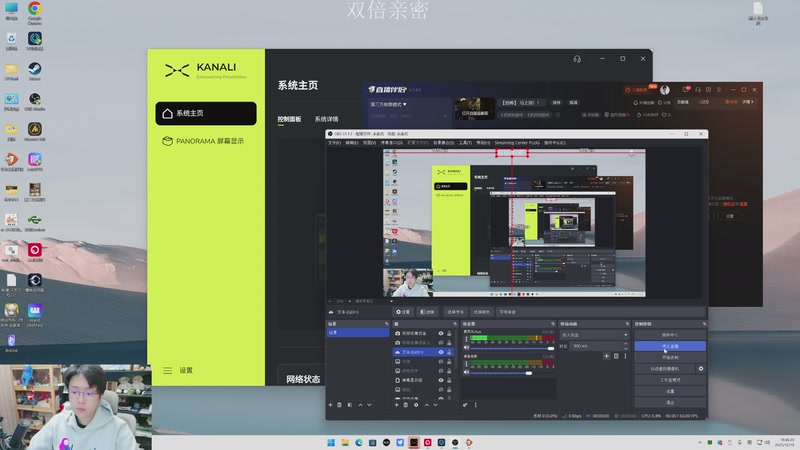Open the Steam desktop shortcut
This screenshot has width=800, height=450.
pos(35,70)
